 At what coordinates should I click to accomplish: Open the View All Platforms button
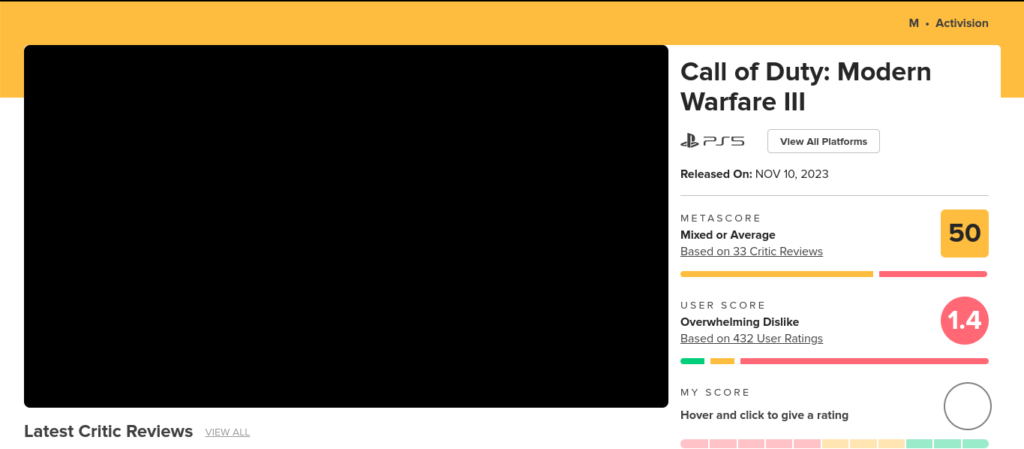coord(824,141)
